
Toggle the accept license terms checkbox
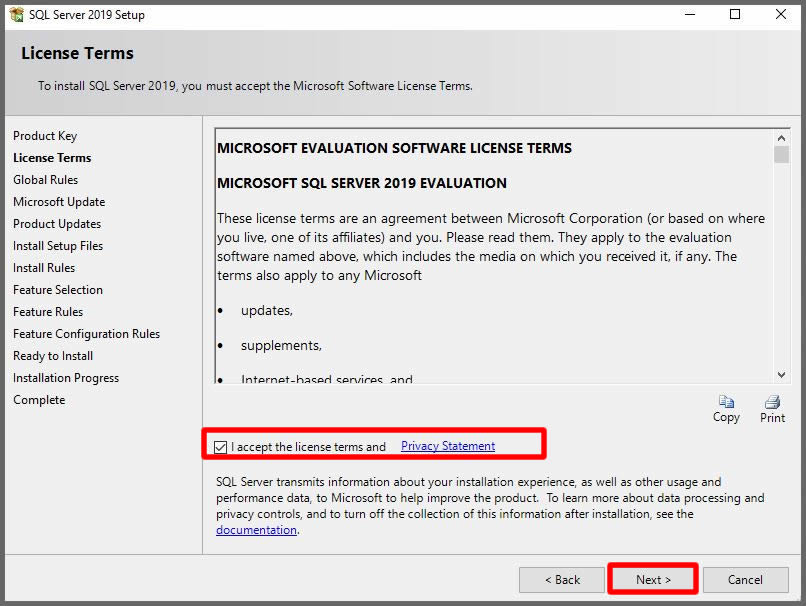221,447
